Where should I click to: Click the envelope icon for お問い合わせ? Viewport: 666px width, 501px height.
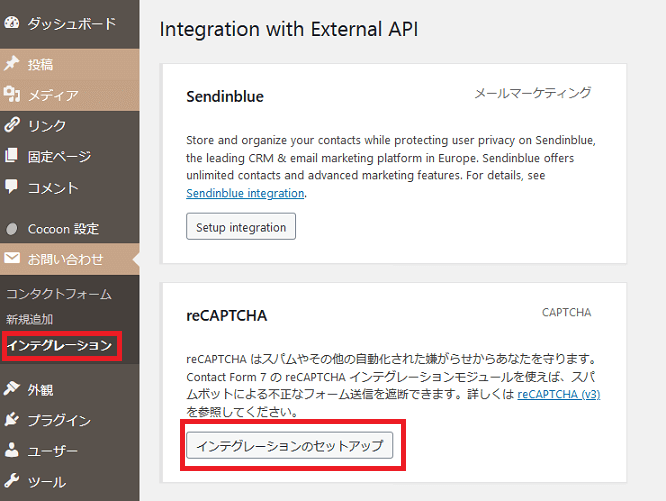coord(12,258)
